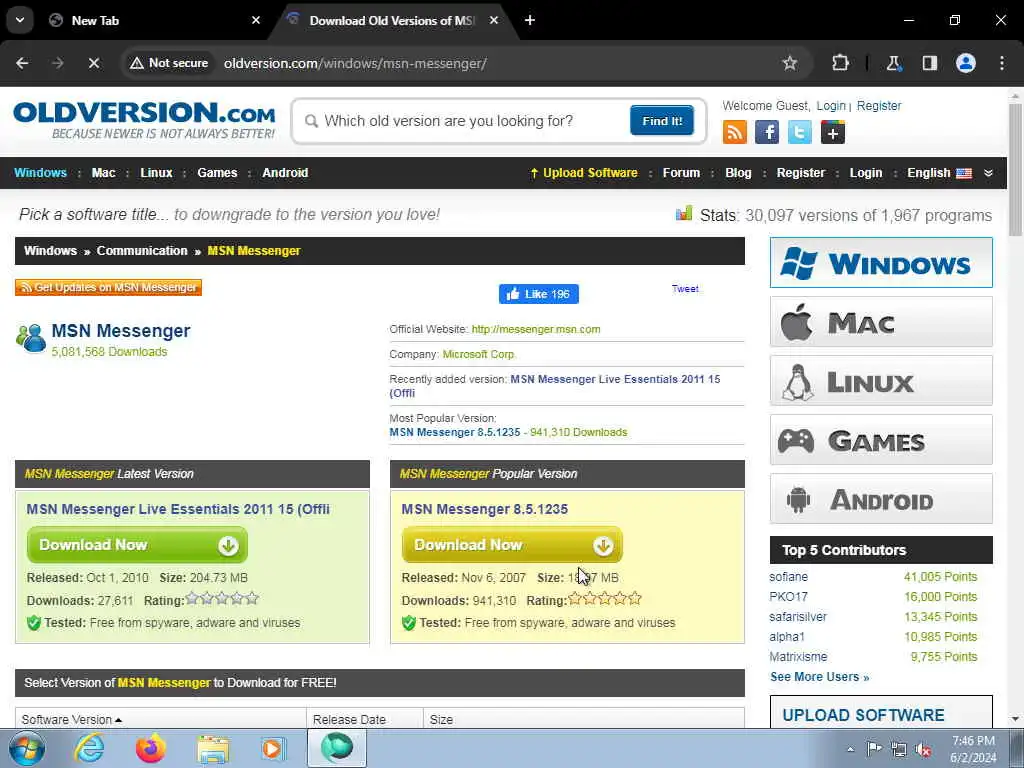Click the page vertical scrollbar thumb

coord(1015,170)
